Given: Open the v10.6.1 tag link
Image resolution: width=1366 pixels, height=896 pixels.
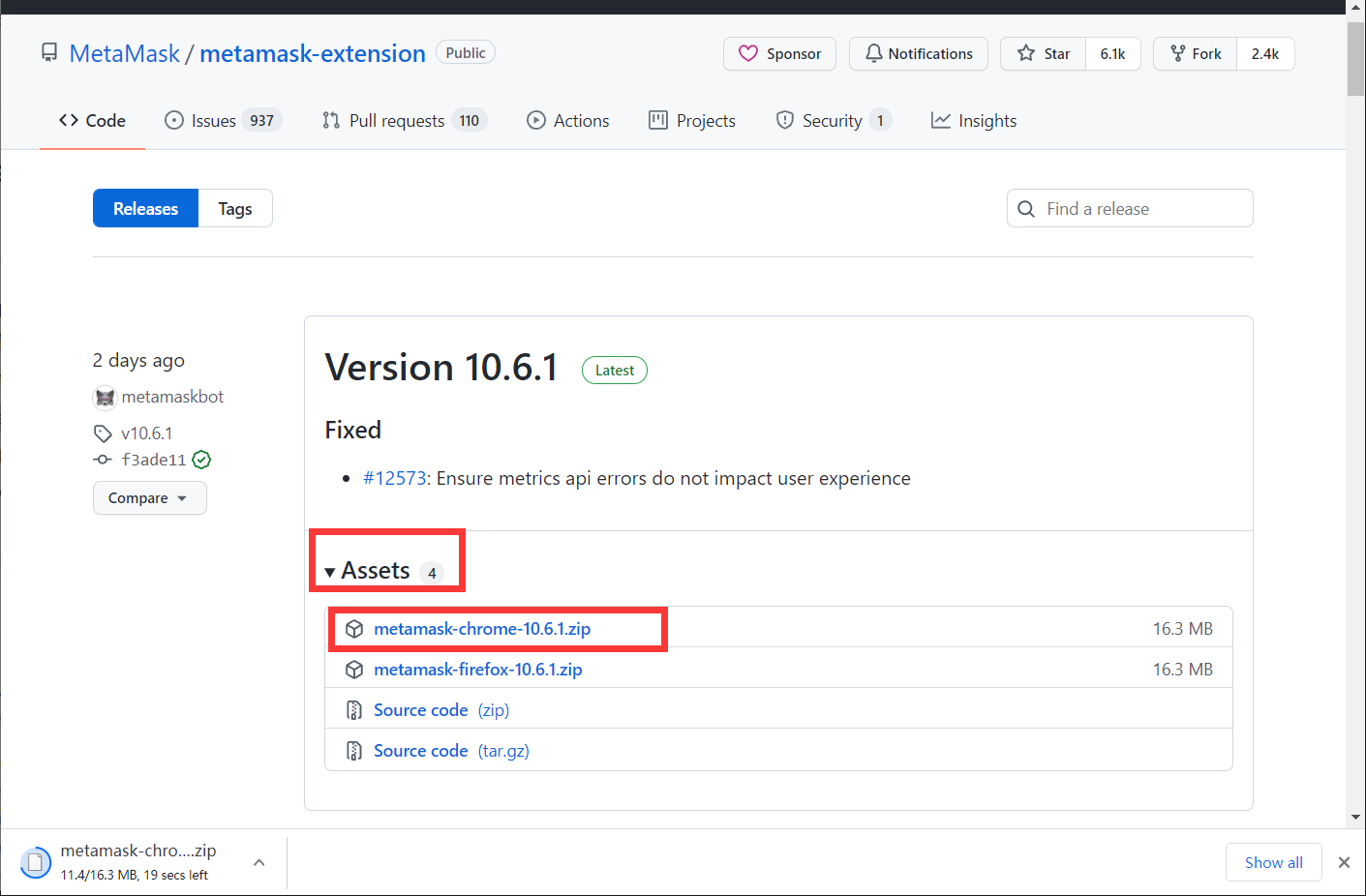Looking at the screenshot, I should click(x=146, y=433).
